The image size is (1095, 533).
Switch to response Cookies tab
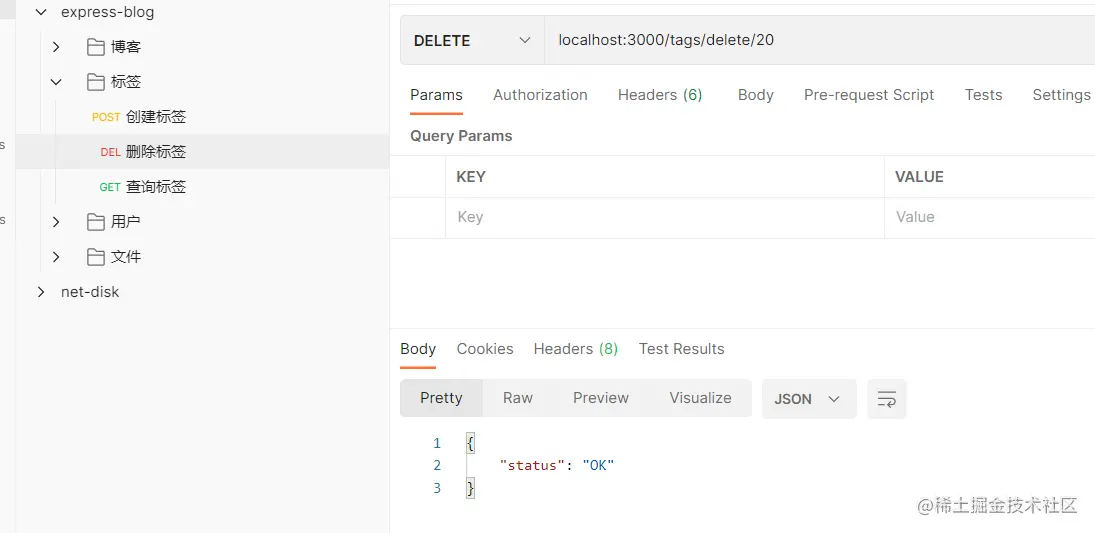485,349
